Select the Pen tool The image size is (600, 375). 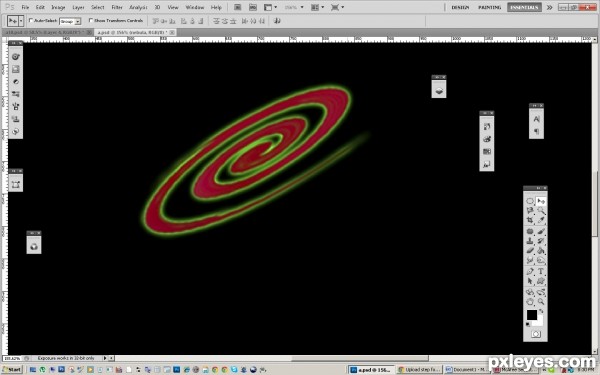coord(530,271)
